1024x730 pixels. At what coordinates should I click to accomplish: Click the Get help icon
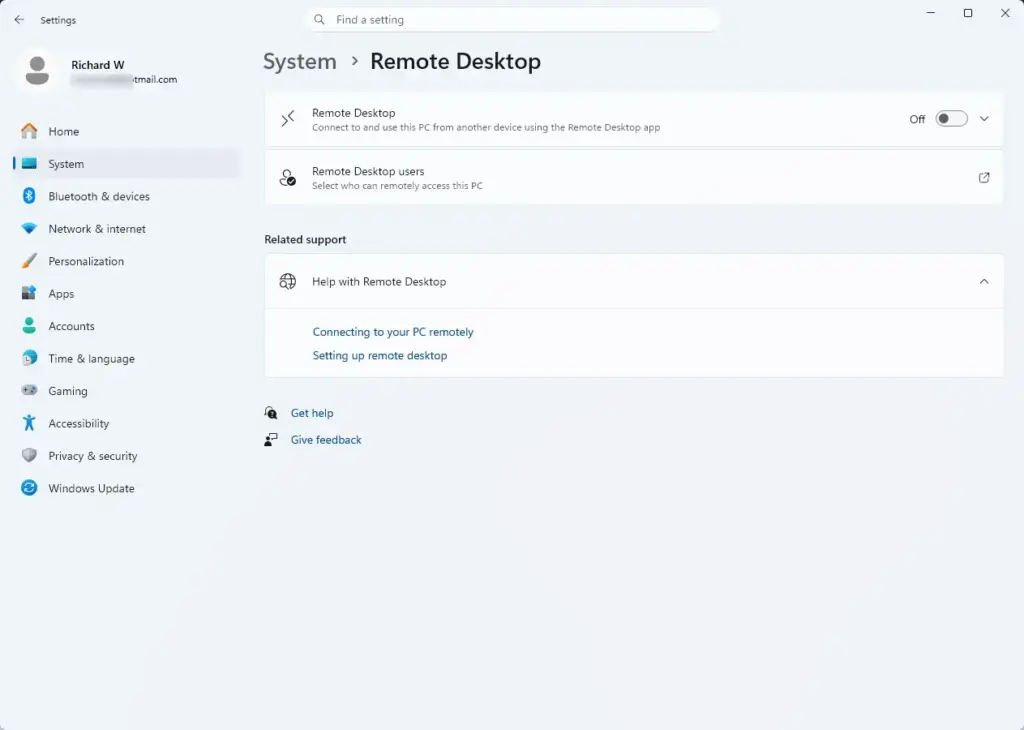pos(271,413)
